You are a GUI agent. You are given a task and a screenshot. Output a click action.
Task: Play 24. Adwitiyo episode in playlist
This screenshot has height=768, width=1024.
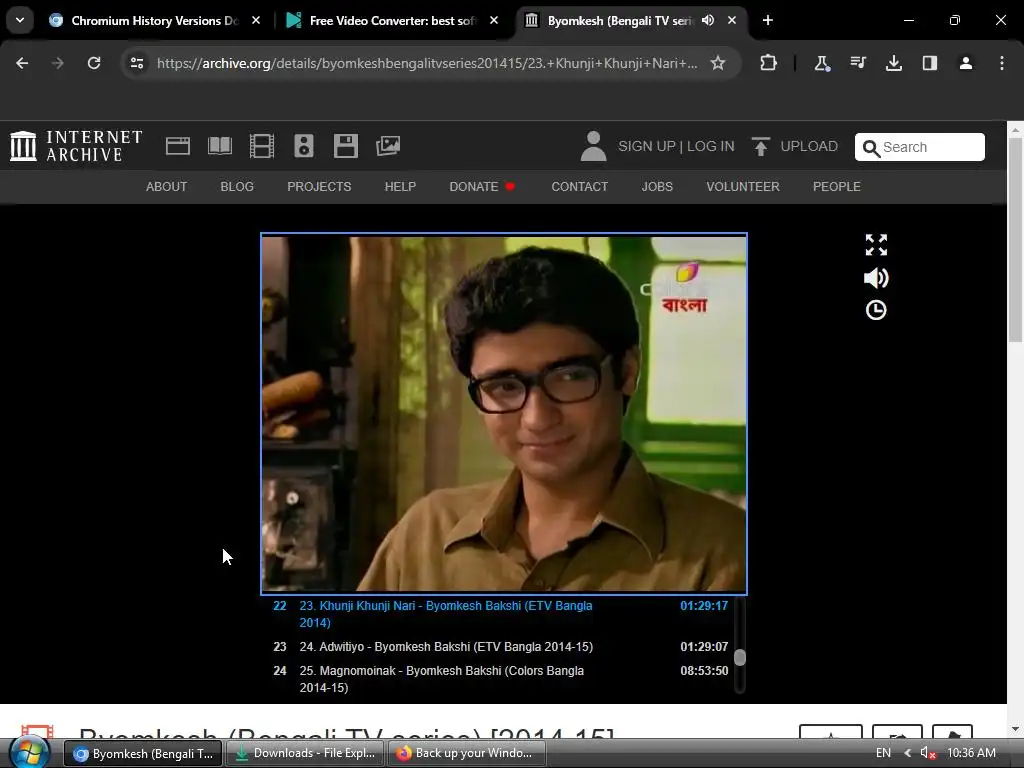500,647
